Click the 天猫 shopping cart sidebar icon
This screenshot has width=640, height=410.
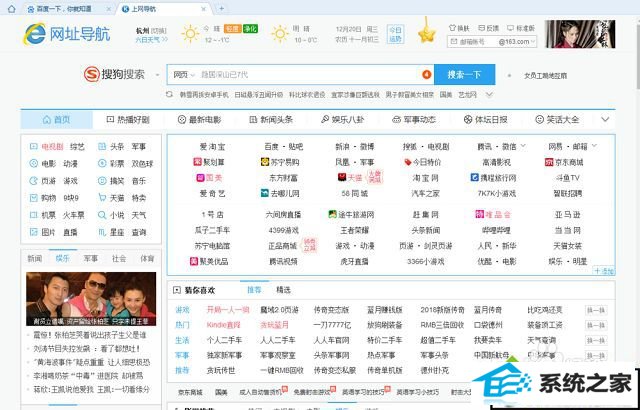point(102,198)
